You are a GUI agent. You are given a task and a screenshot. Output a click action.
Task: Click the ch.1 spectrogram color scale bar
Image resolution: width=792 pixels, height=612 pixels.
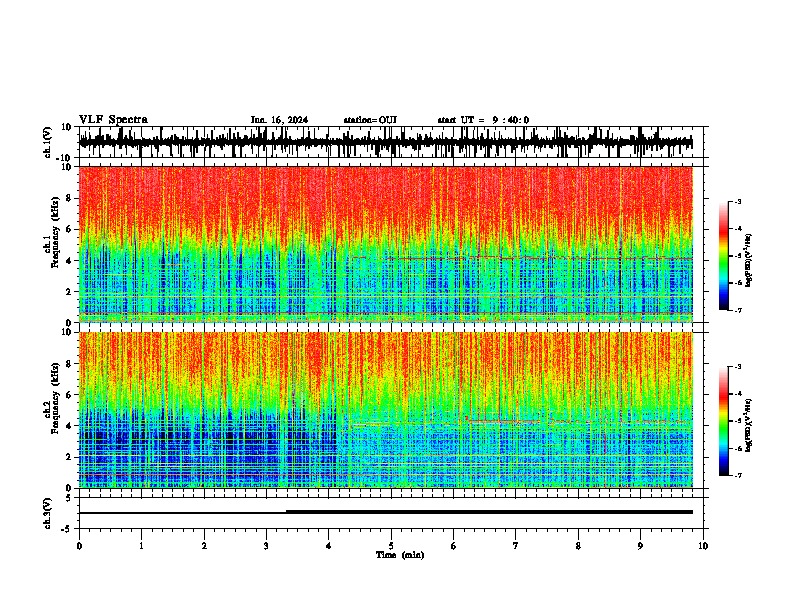(x=723, y=256)
